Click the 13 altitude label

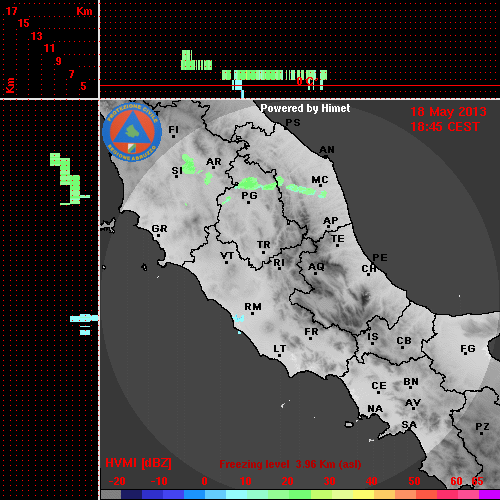[x=37, y=36]
